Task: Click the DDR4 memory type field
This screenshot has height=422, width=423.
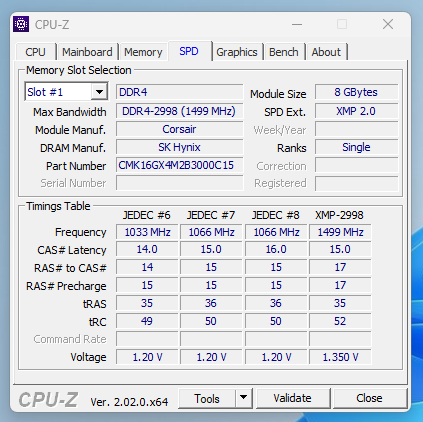Action: pyautogui.click(x=179, y=92)
